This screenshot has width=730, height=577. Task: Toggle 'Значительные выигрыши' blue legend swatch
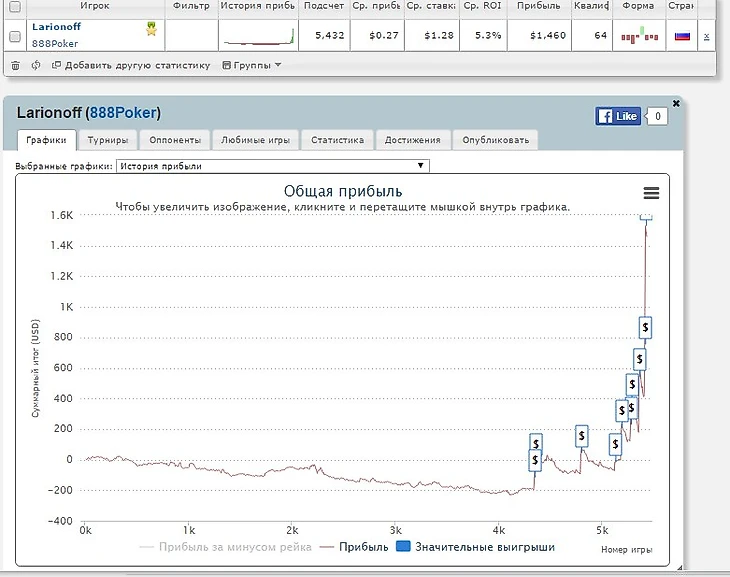coord(402,547)
